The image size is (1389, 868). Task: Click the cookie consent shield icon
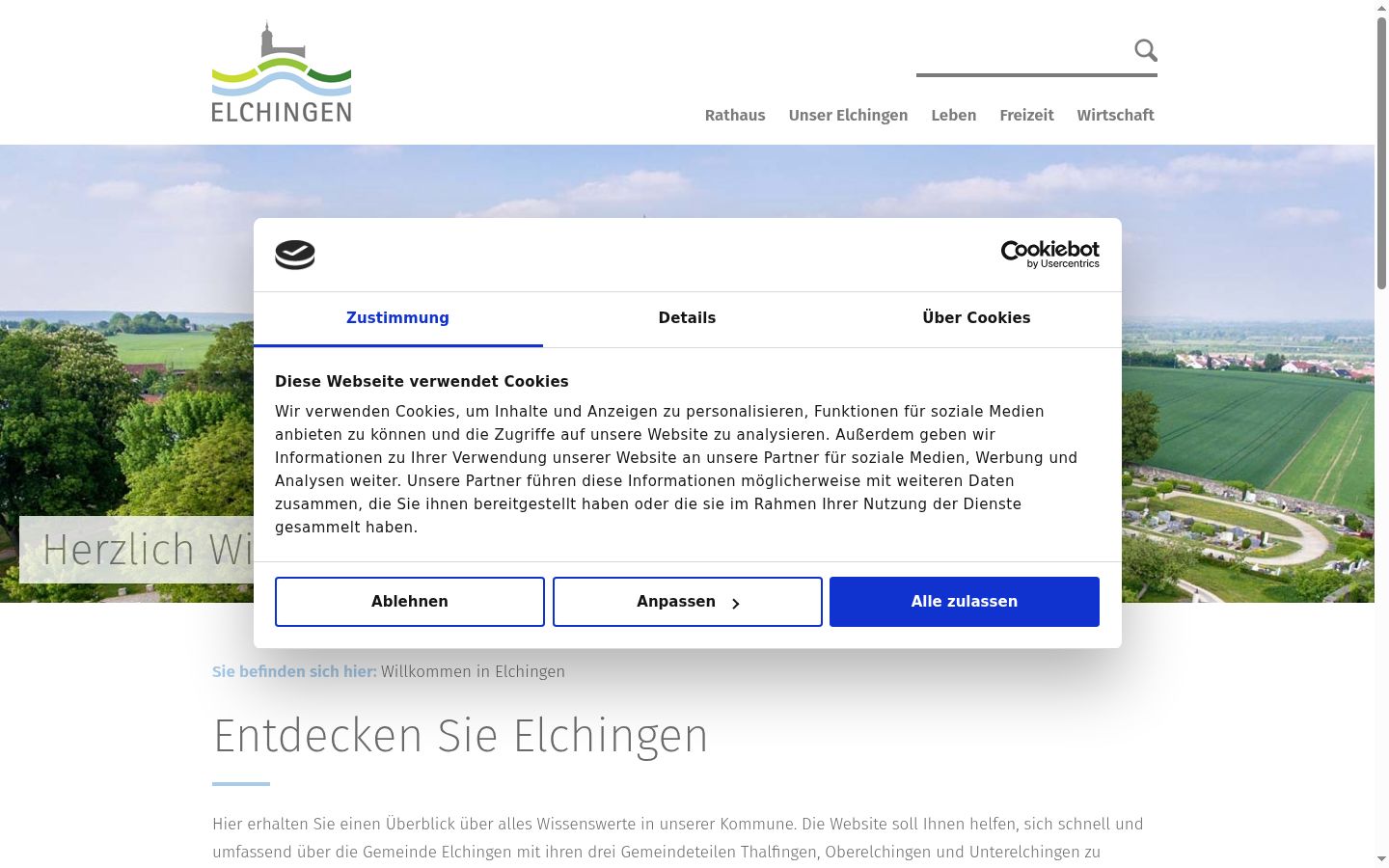(295, 255)
